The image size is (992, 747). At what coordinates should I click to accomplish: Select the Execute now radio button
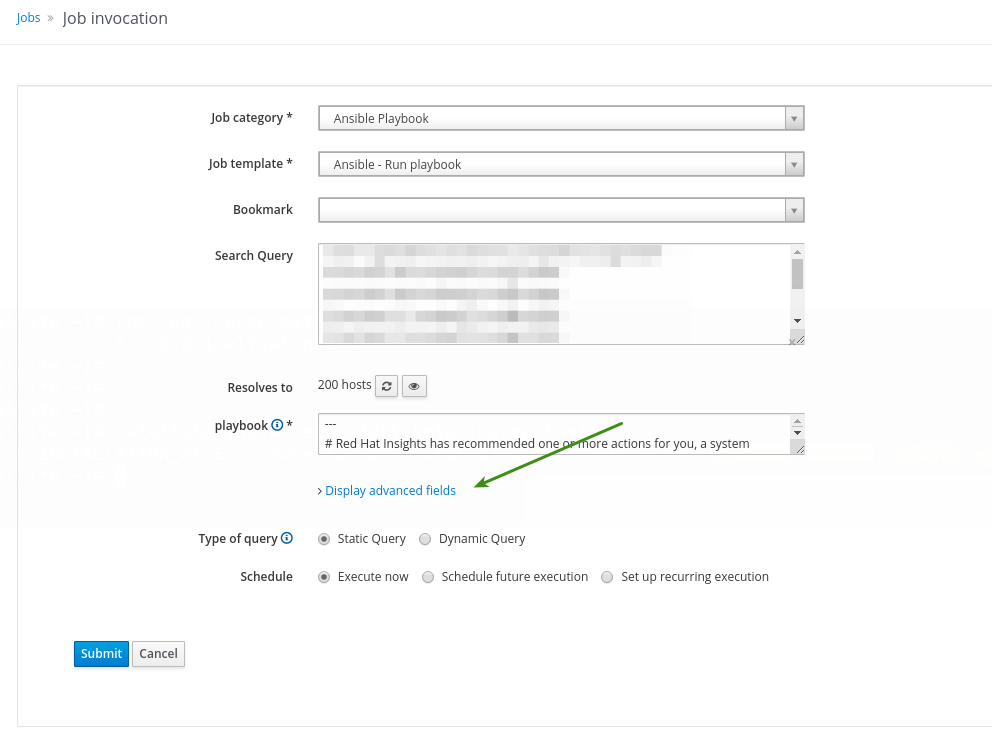(324, 577)
